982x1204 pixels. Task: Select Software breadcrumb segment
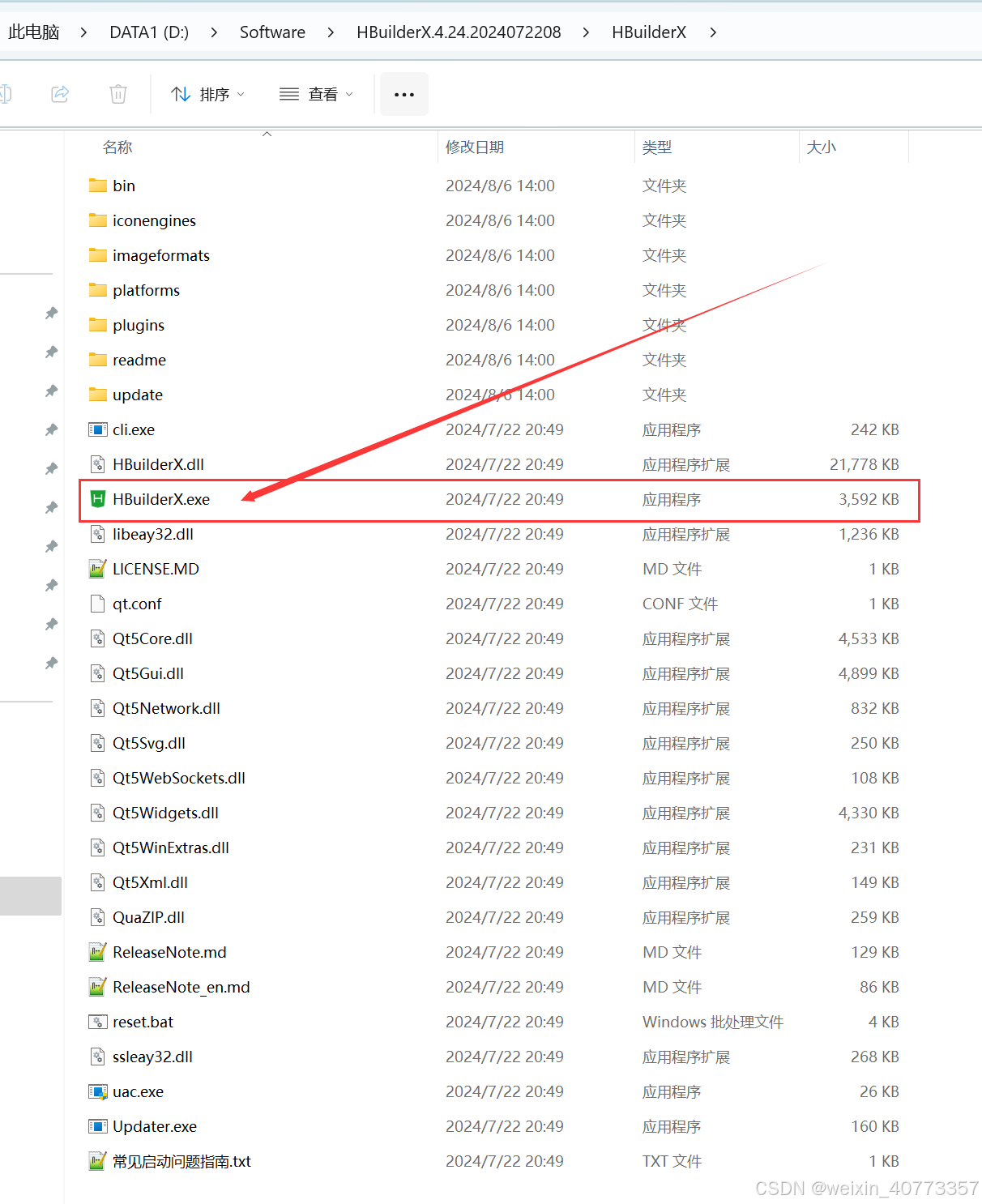coord(272,32)
